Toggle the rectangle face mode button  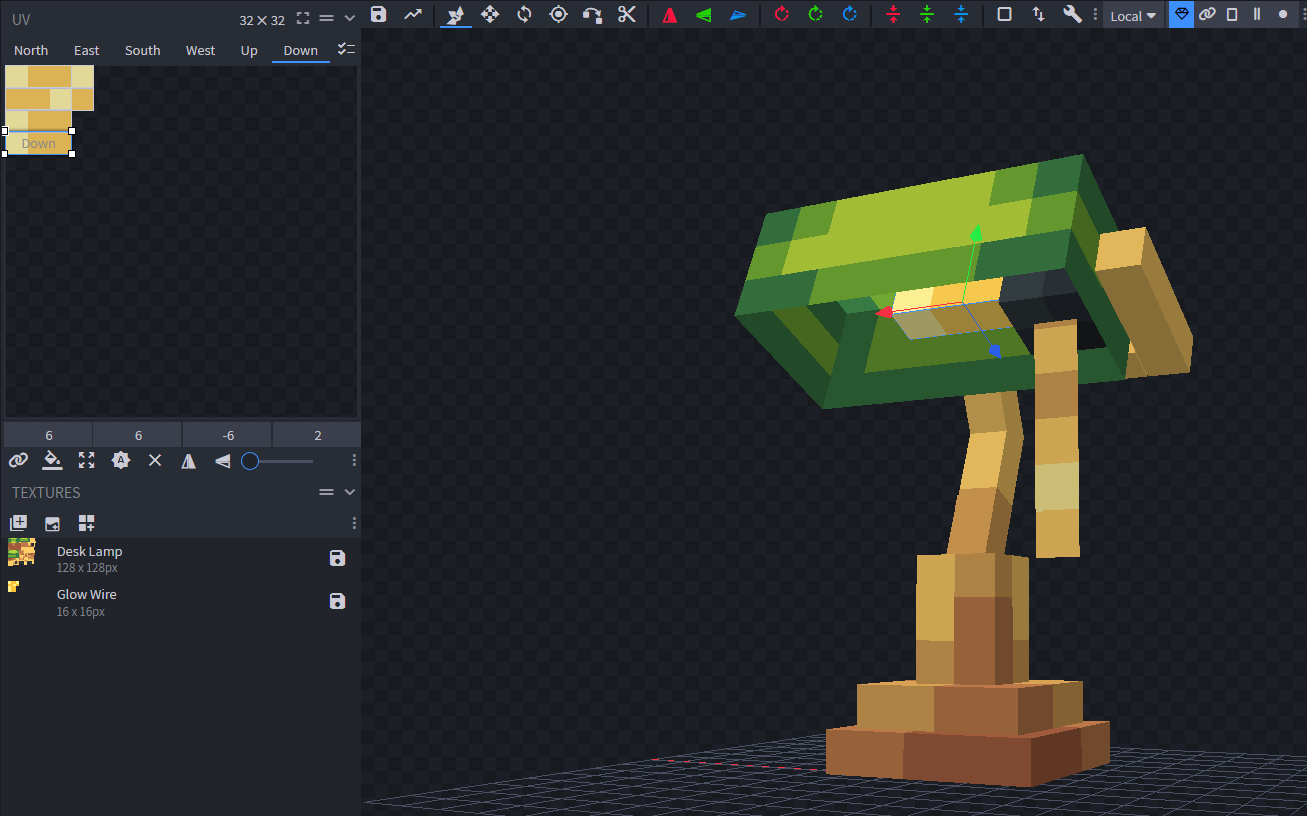[x=1232, y=14]
